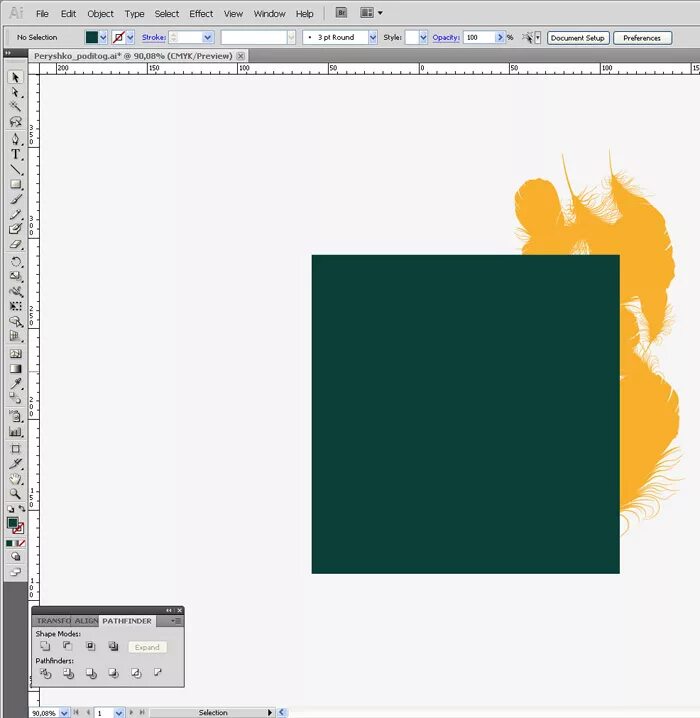
Task: Select the Artboard tool
Action: (x=15, y=449)
